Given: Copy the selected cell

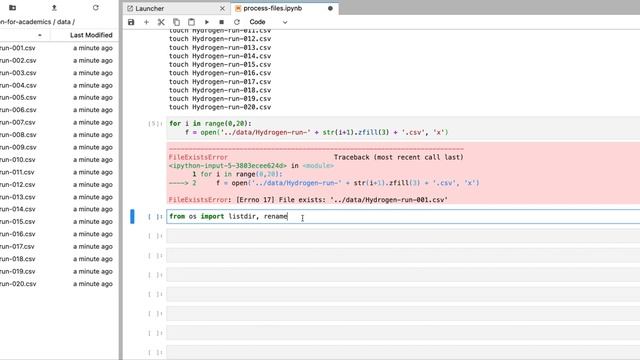Looking at the screenshot, I should pos(176,22).
